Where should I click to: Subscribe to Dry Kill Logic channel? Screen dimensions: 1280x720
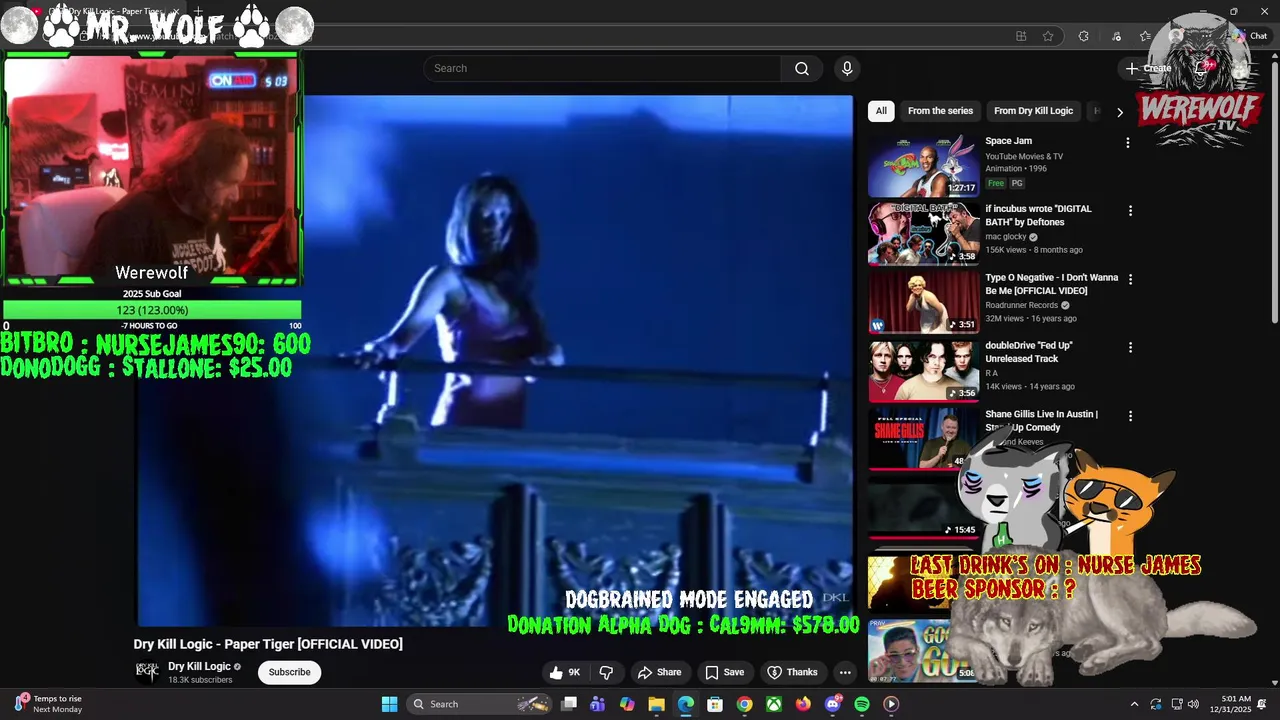[289, 672]
